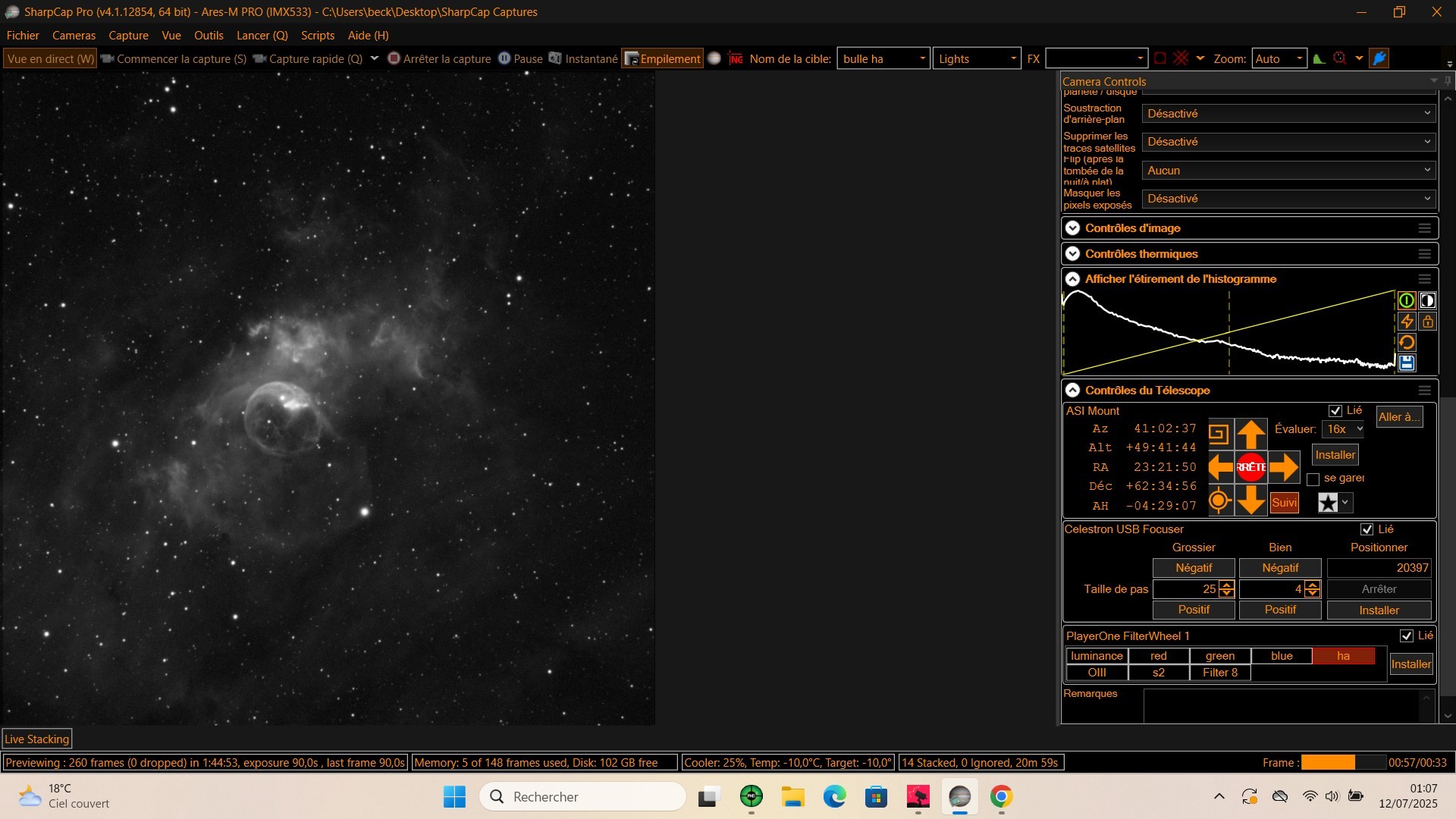This screenshot has height=819, width=1456.
Task: Click the red NG icon in toolbar
Action: pos(736,58)
